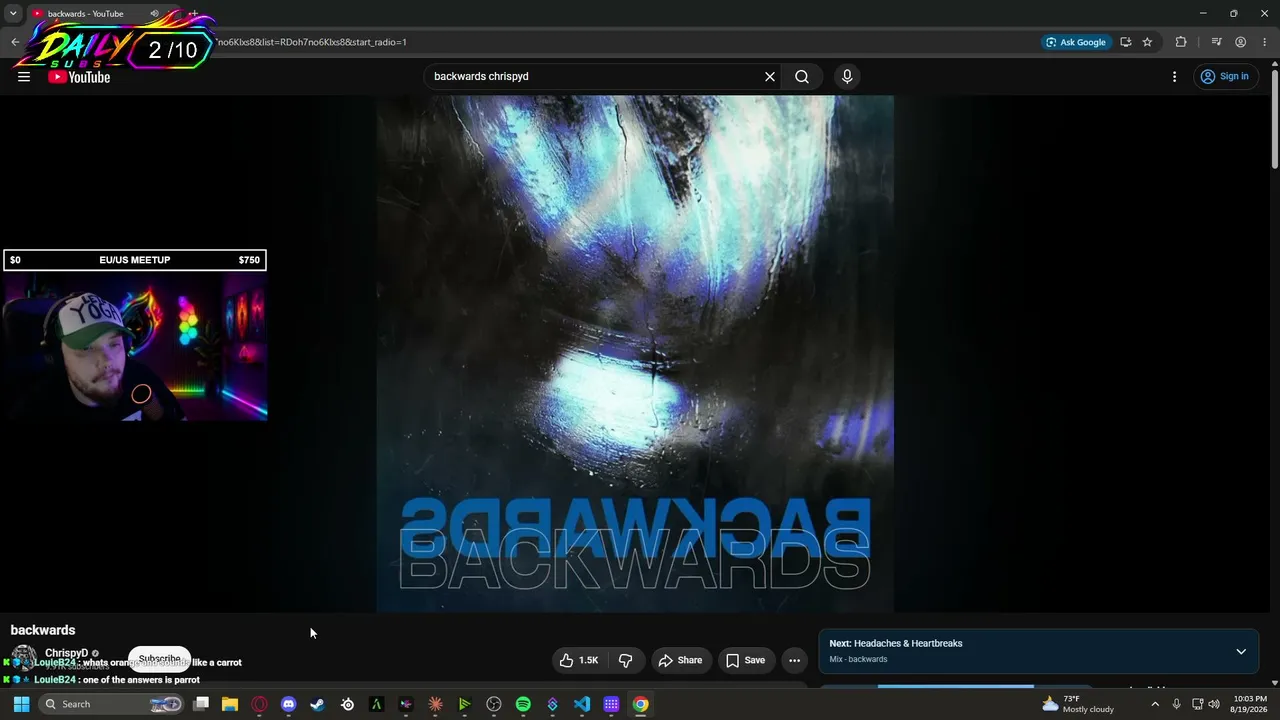Image resolution: width=1280 pixels, height=720 pixels.
Task: Bookmark this tab with the star
Action: 1147,42
